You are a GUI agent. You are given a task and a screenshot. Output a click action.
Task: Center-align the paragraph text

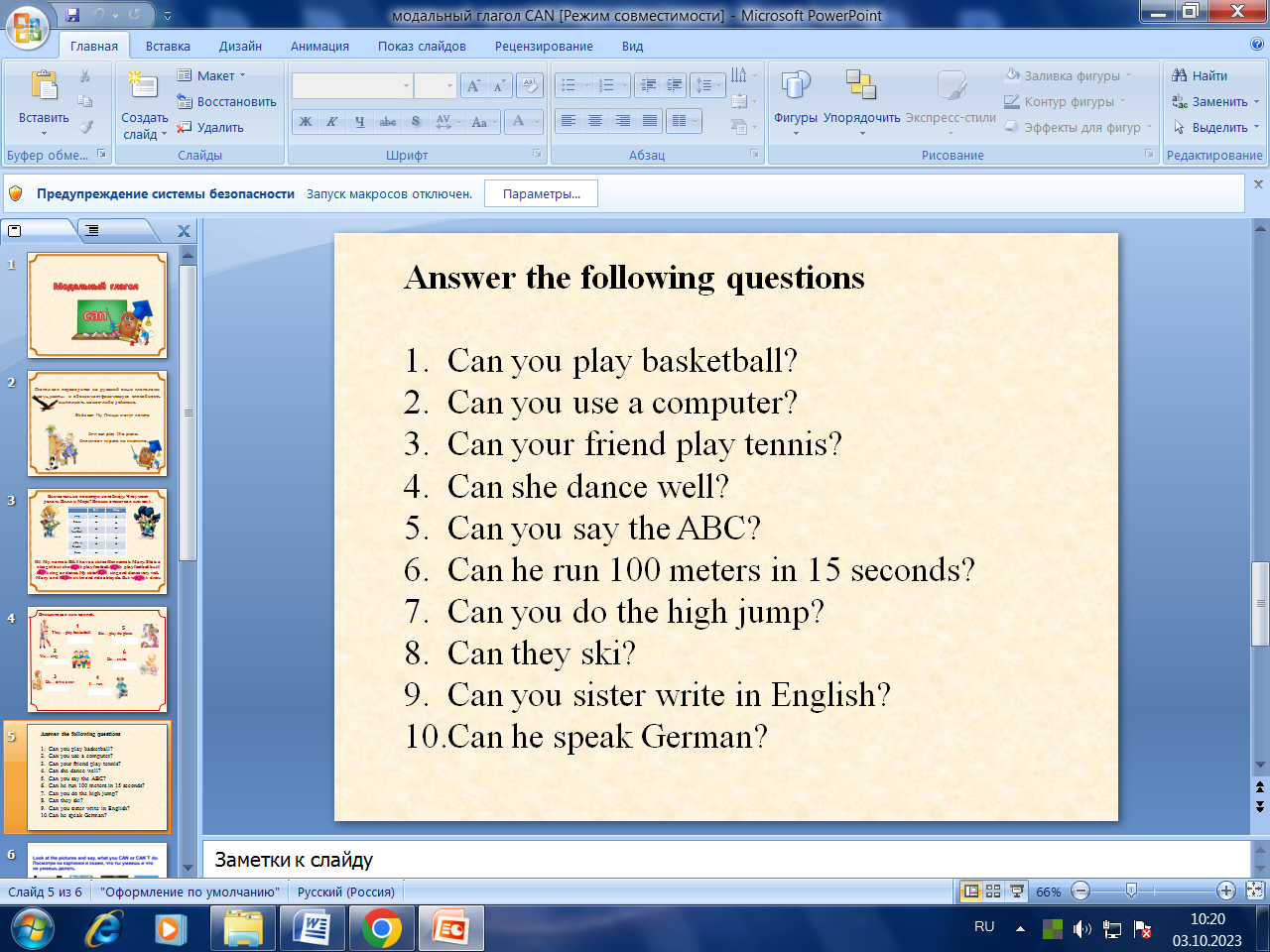(595, 121)
